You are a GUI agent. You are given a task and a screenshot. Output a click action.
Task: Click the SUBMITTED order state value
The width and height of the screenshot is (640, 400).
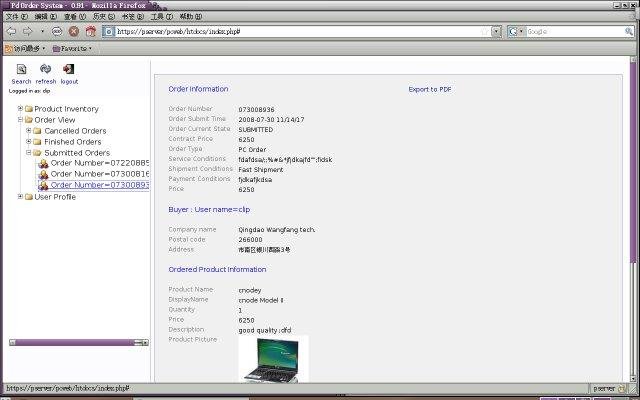click(x=256, y=130)
